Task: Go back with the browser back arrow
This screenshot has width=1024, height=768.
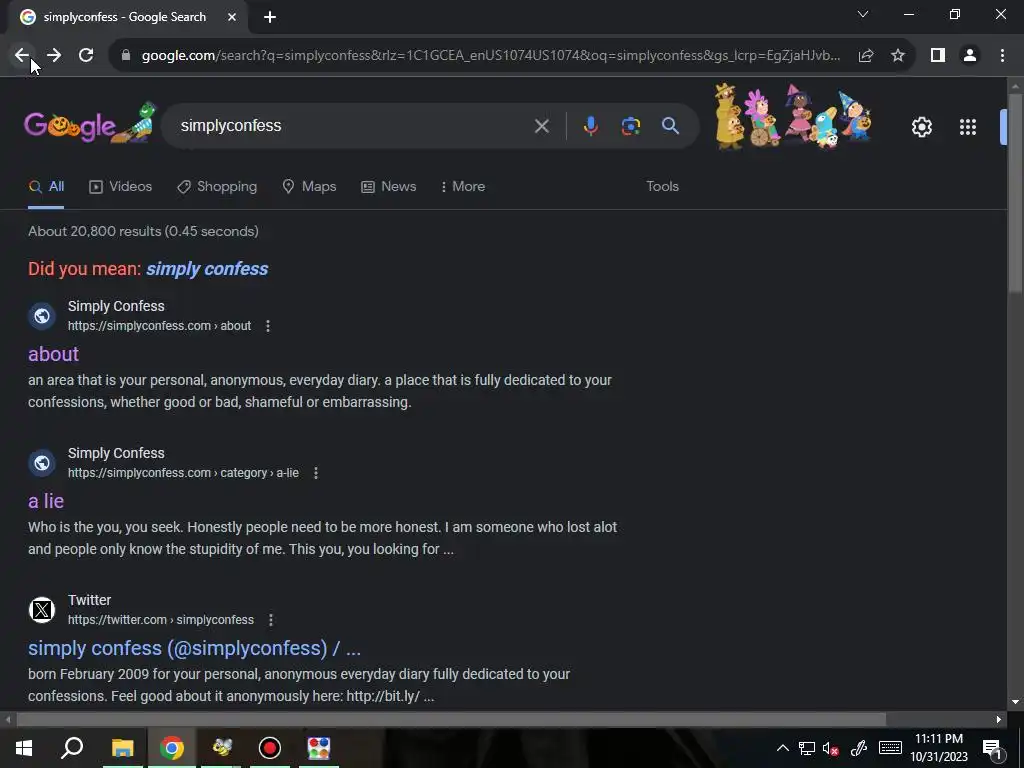Action: click(x=22, y=56)
